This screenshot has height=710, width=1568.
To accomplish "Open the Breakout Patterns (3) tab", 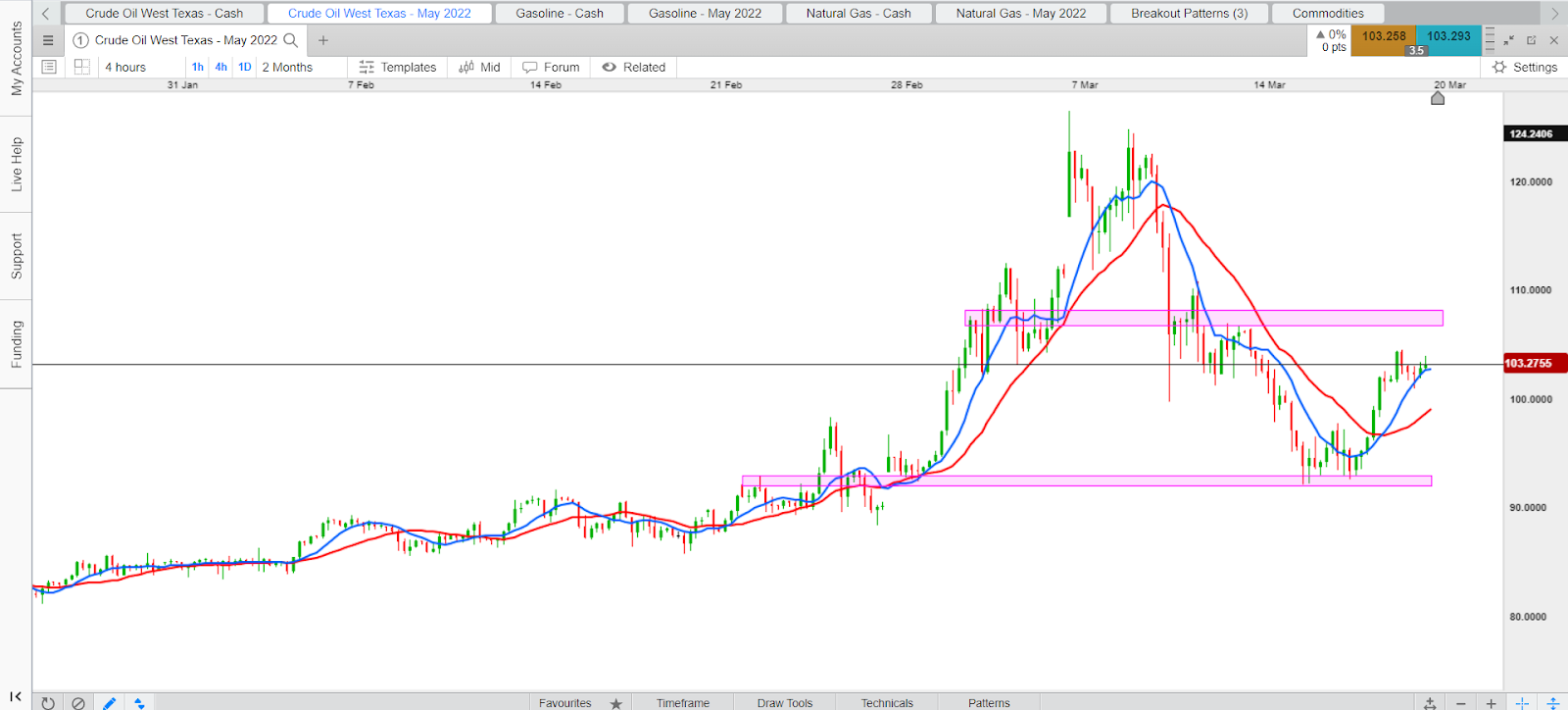I will 1190,14.
